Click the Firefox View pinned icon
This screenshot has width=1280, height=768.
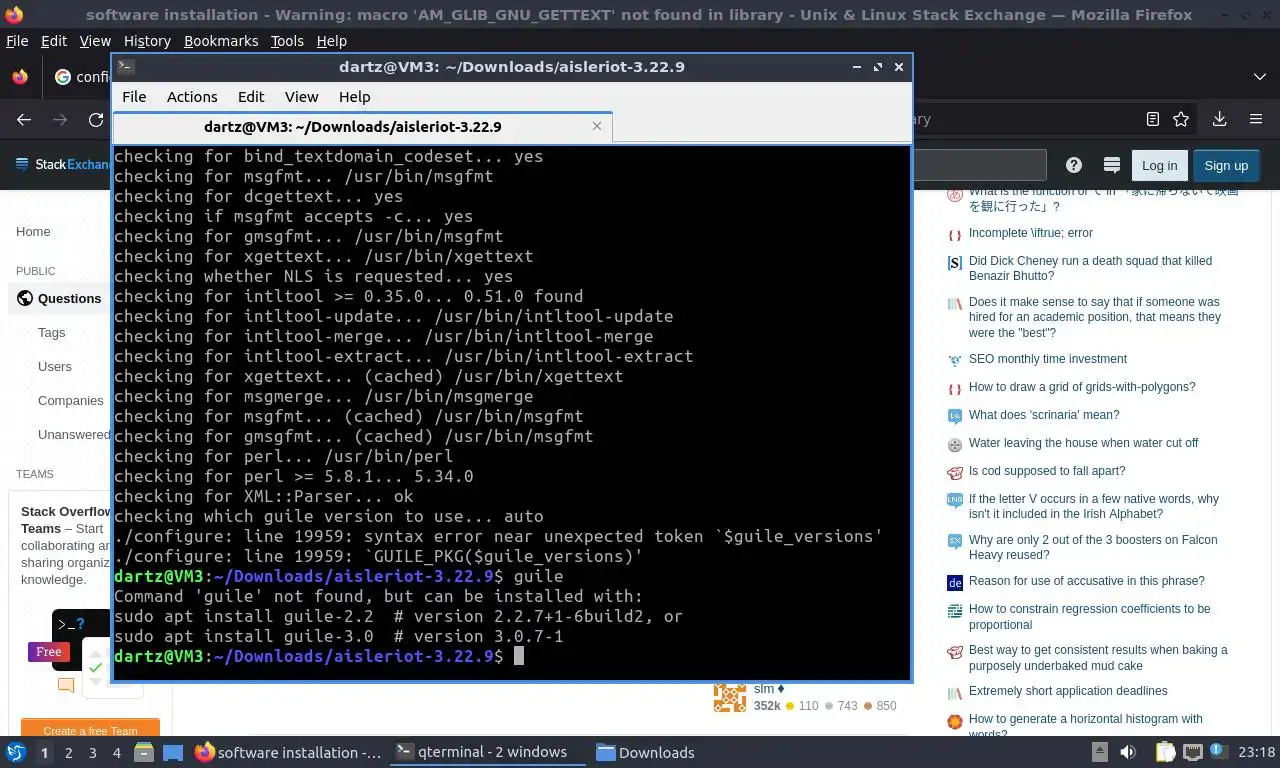(x=20, y=76)
